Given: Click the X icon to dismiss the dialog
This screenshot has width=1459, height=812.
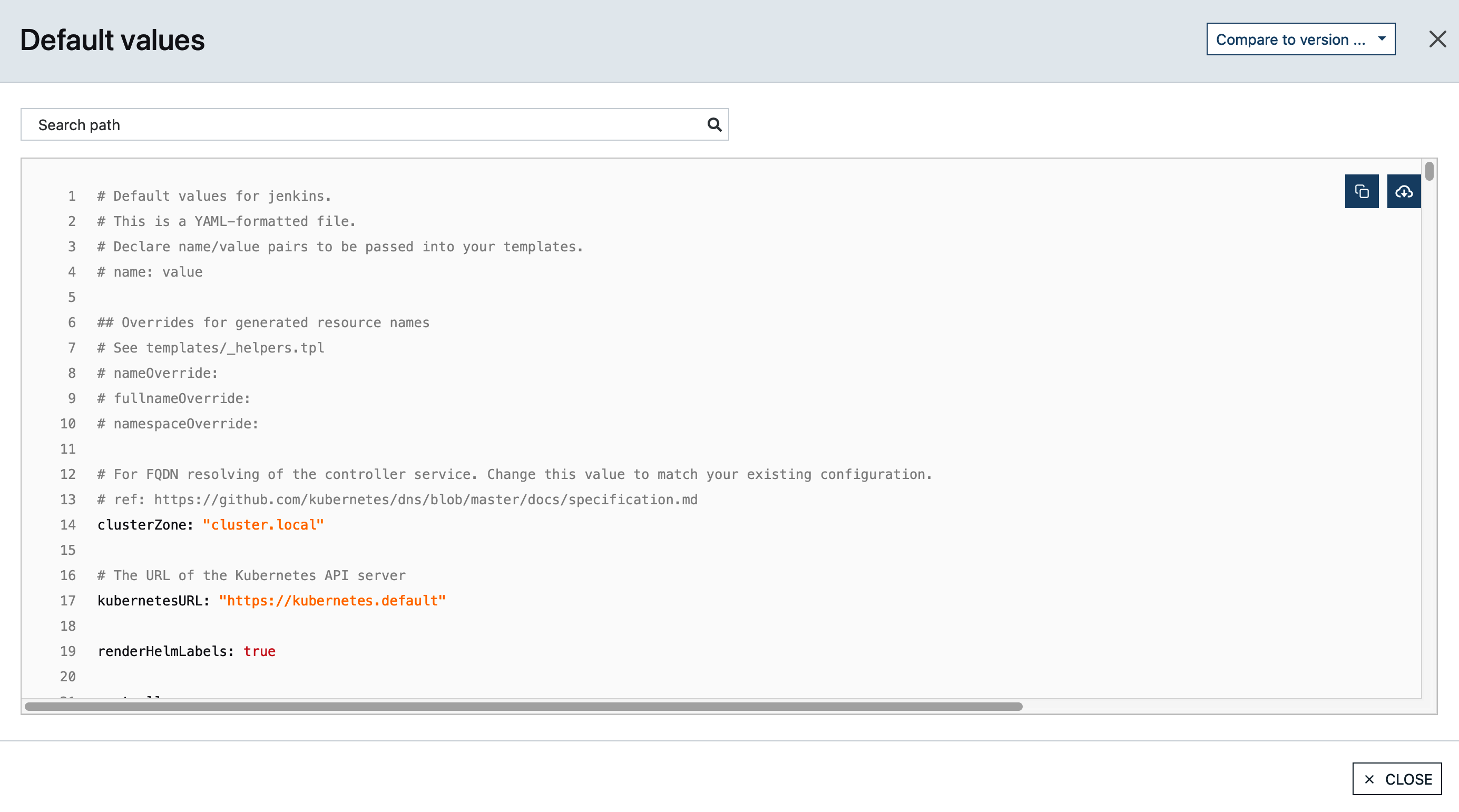Looking at the screenshot, I should click(1437, 39).
